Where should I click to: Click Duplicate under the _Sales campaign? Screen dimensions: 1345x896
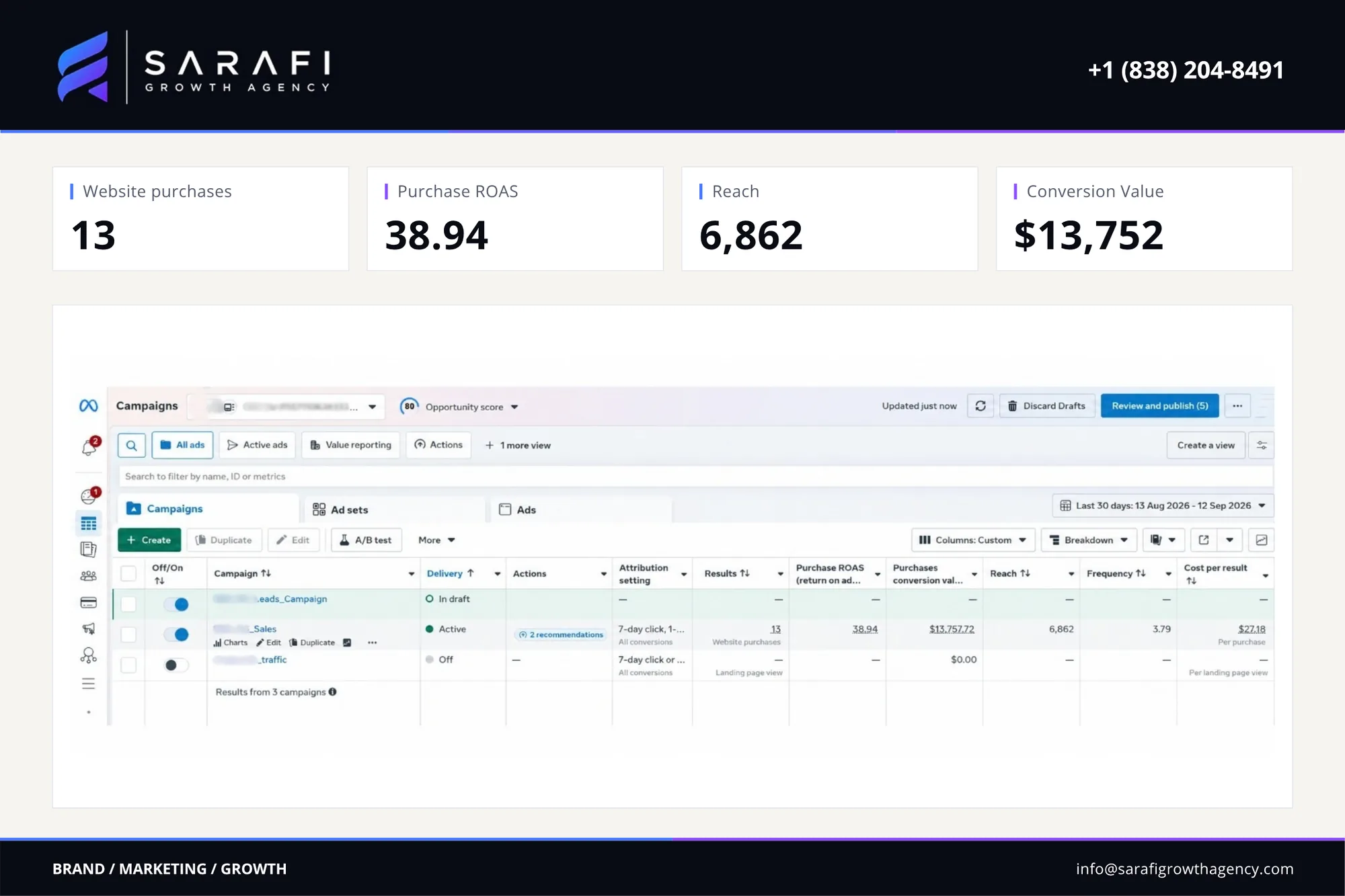tap(312, 643)
